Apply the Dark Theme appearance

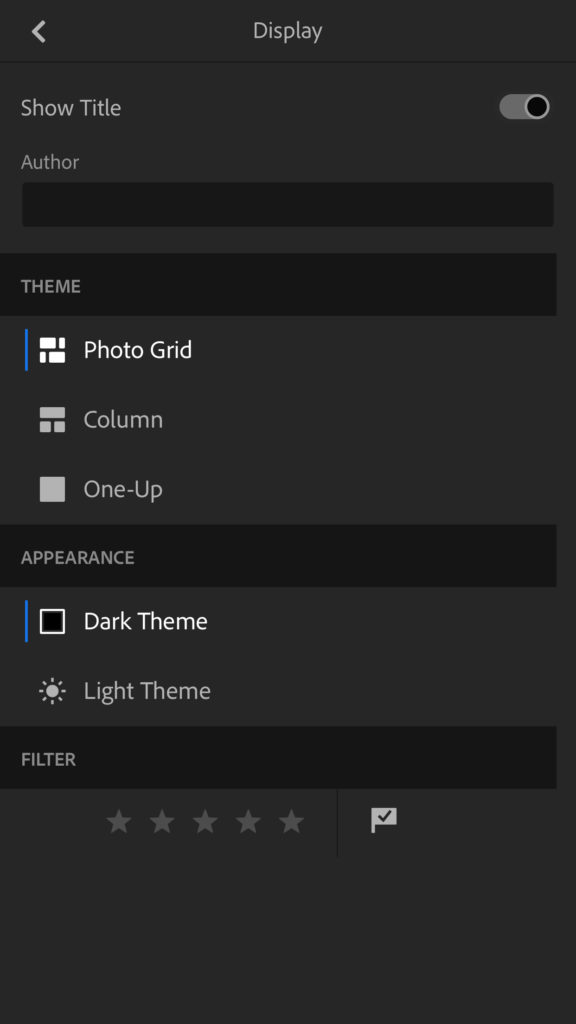[278, 621]
